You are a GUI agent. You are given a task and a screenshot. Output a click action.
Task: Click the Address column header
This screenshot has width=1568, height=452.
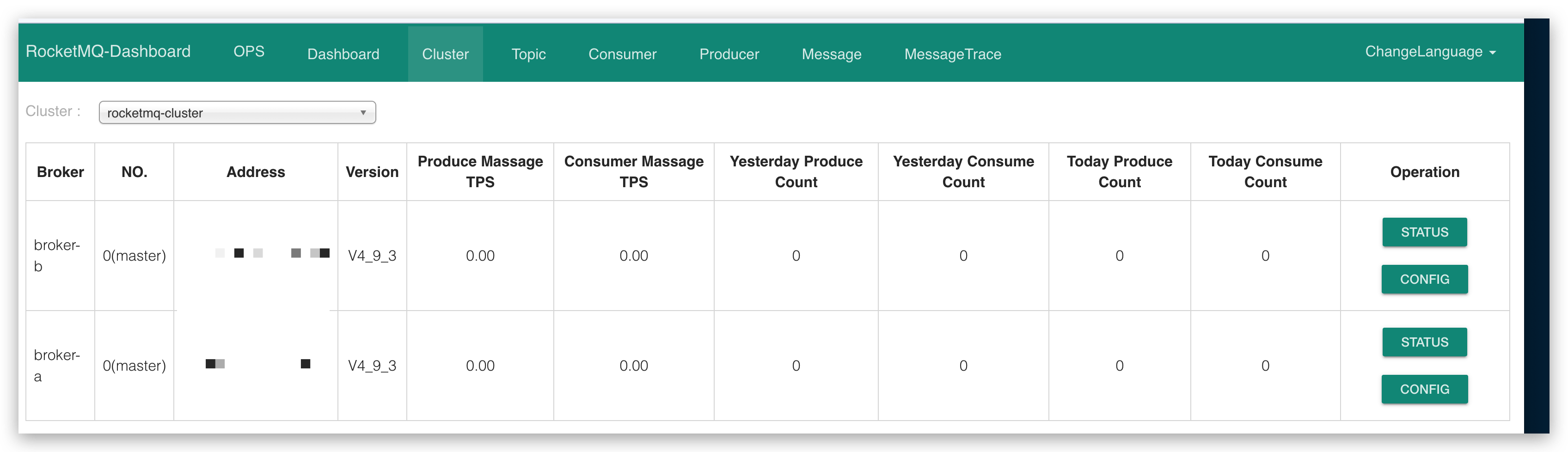tap(256, 172)
